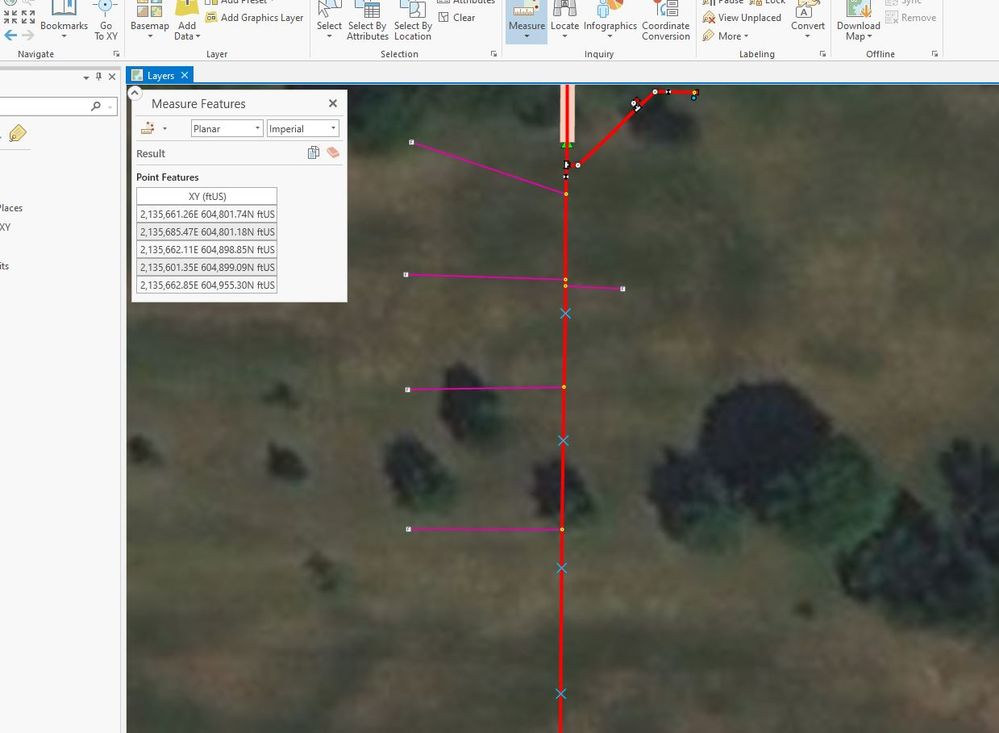The image size is (999, 733).
Task: Select row 2,135,662.85E 604,955.30N
Action: point(207,286)
